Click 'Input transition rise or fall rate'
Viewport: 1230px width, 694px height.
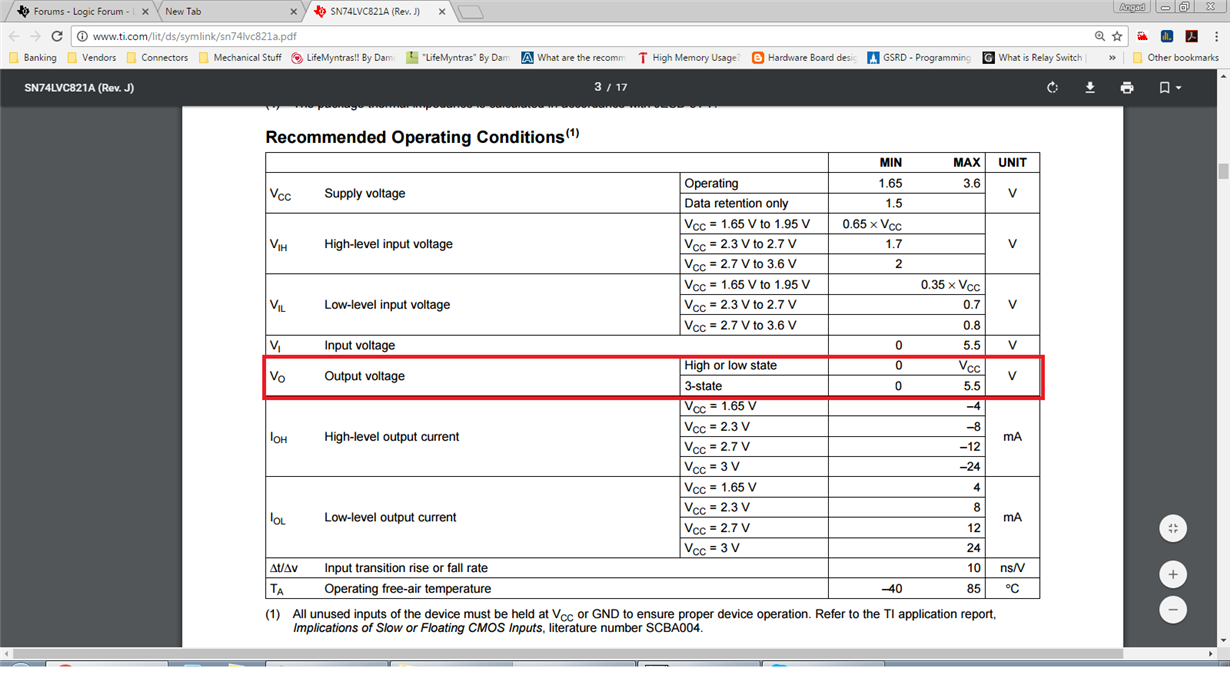point(406,568)
